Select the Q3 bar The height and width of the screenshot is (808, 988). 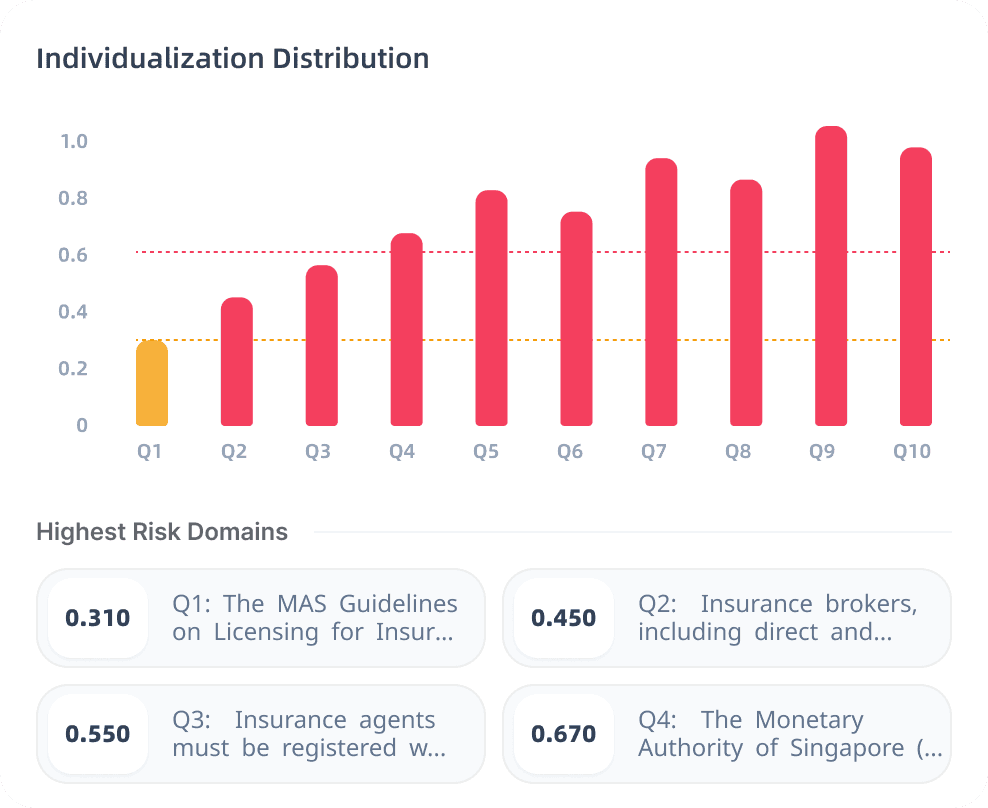[x=321, y=346]
